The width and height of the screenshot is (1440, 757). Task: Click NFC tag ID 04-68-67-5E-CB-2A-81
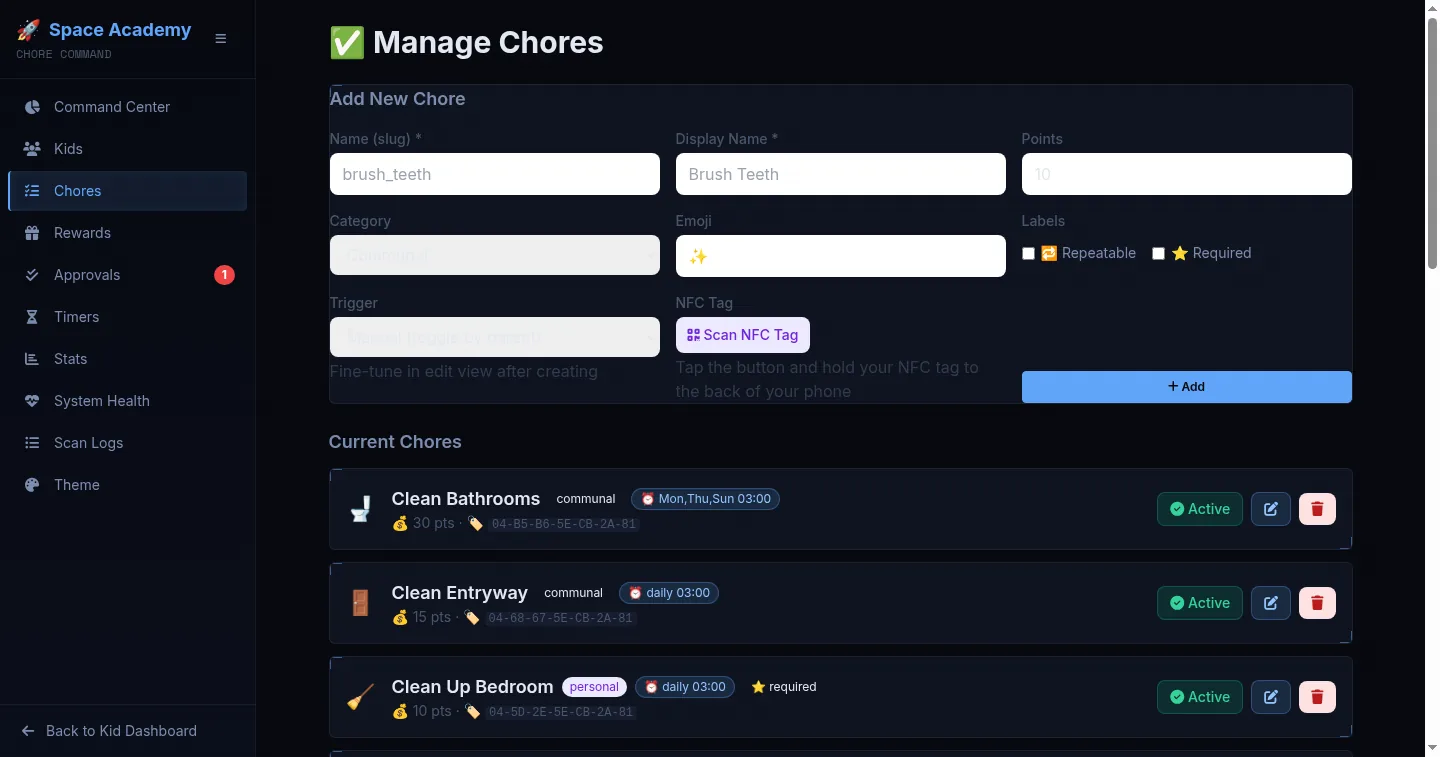[561, 618]
